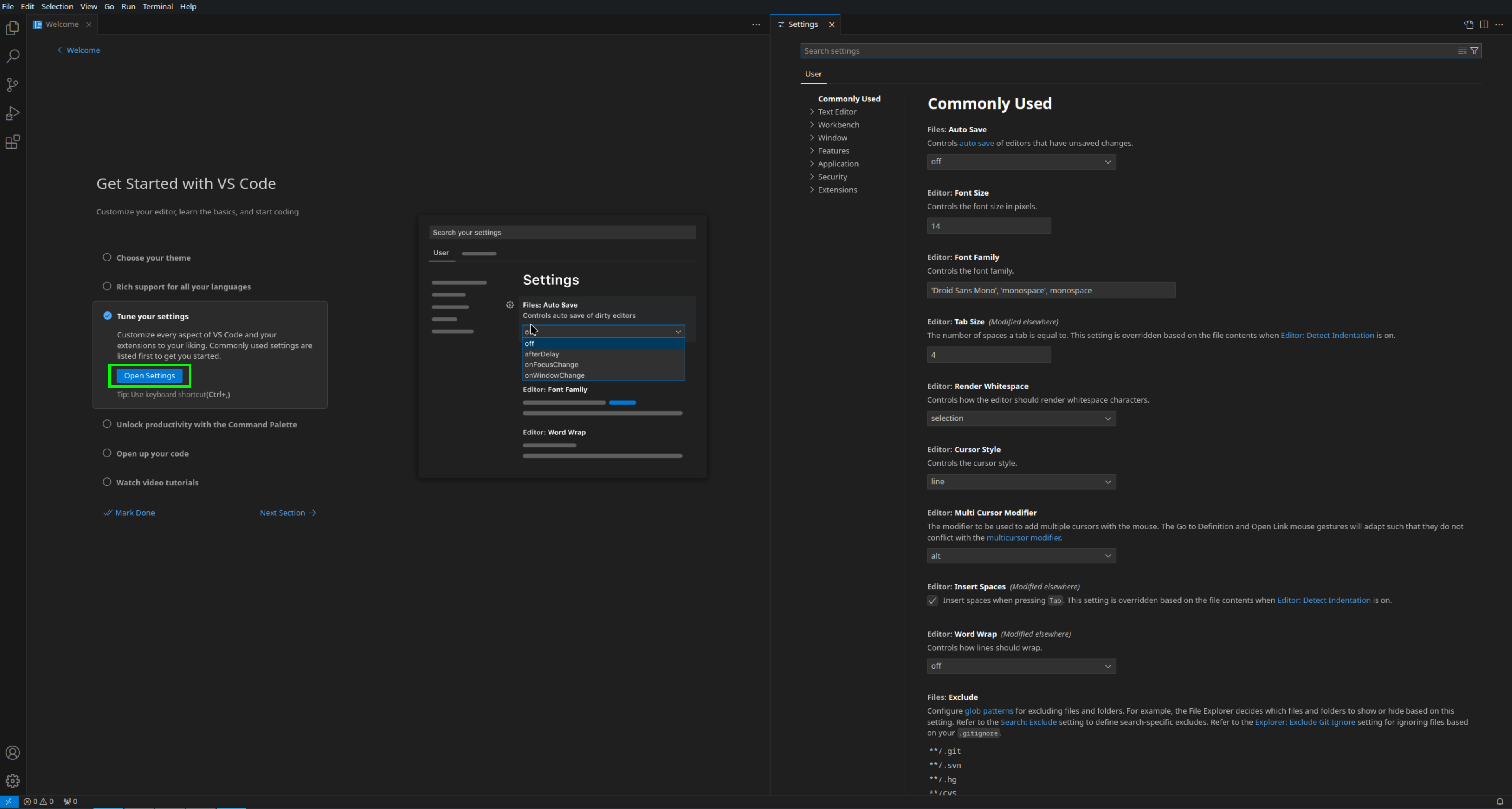Open the auto save link in description
The width and height of the screenshot is (1512, 809).
[977, 143]
